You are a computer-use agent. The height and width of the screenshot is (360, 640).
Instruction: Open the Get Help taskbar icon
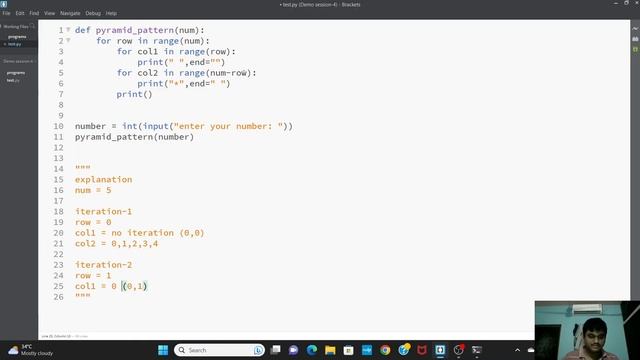tap(404, 350)
